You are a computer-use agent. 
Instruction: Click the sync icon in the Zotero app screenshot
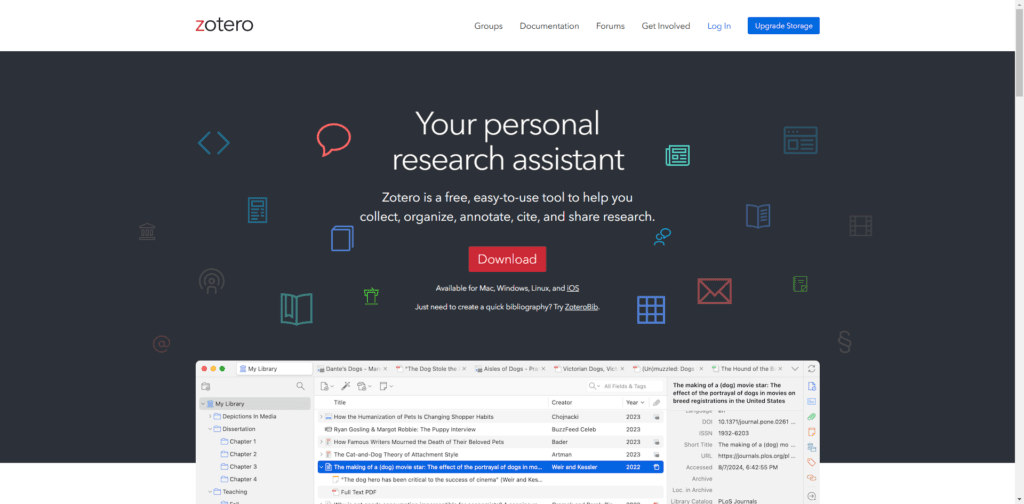(x=811, y=369)
